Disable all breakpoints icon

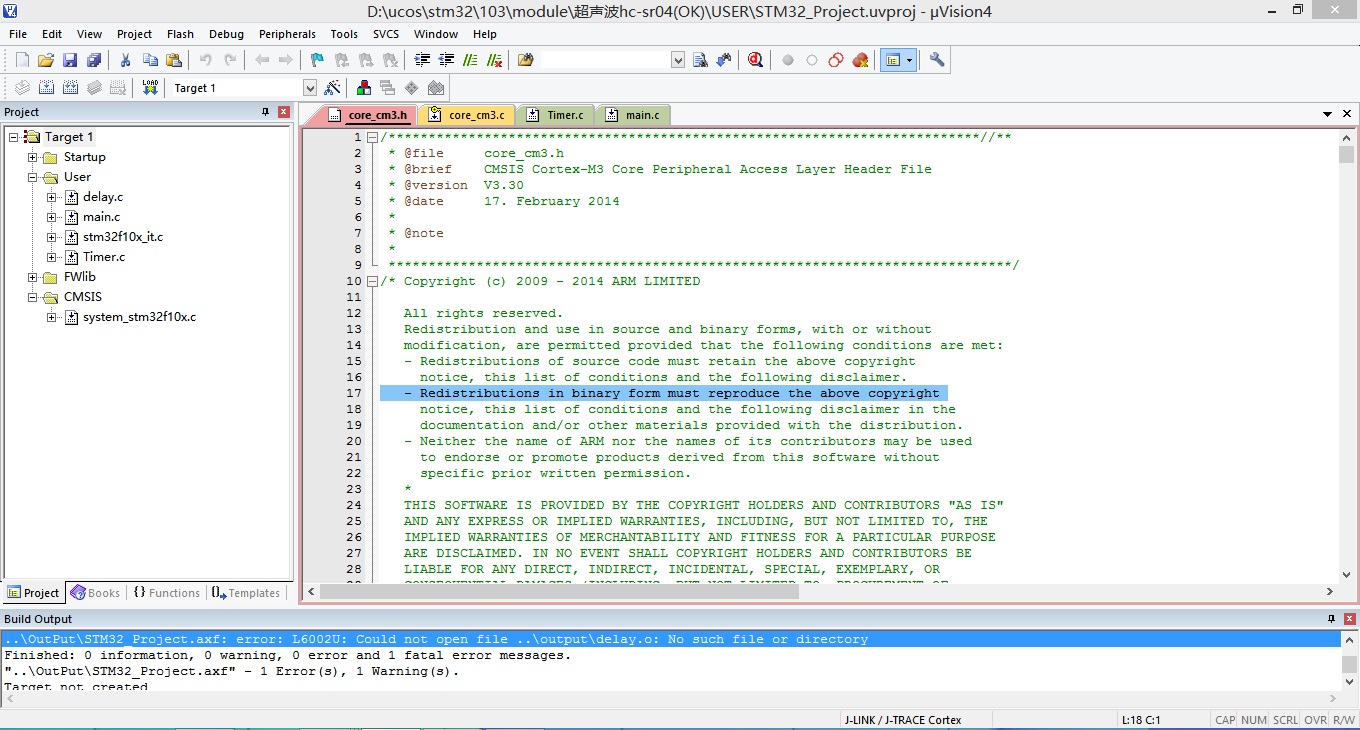(x=836, y=60)
